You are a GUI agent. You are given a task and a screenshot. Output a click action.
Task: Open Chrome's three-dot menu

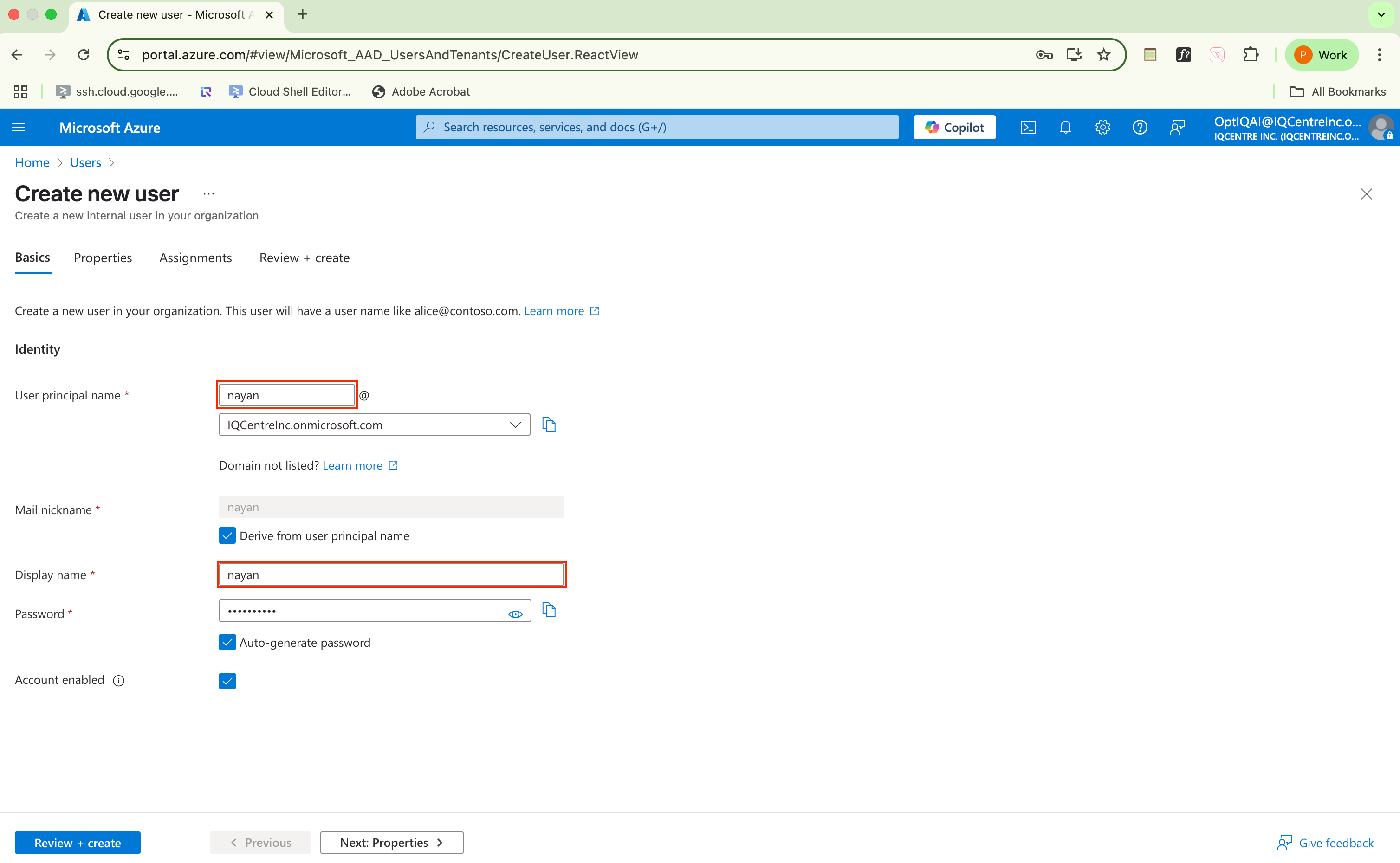tap(1380, 55)
